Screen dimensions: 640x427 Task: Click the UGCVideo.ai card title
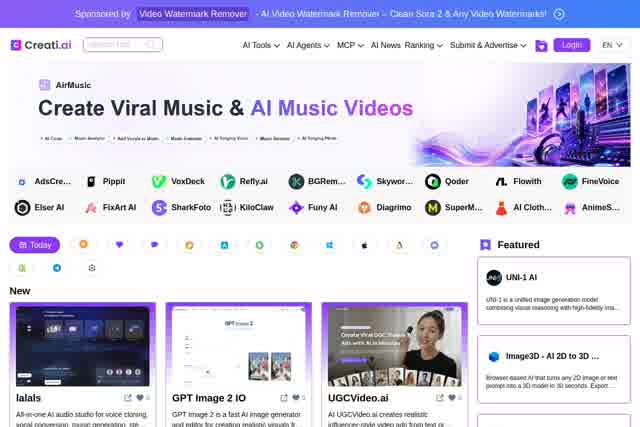358,398
